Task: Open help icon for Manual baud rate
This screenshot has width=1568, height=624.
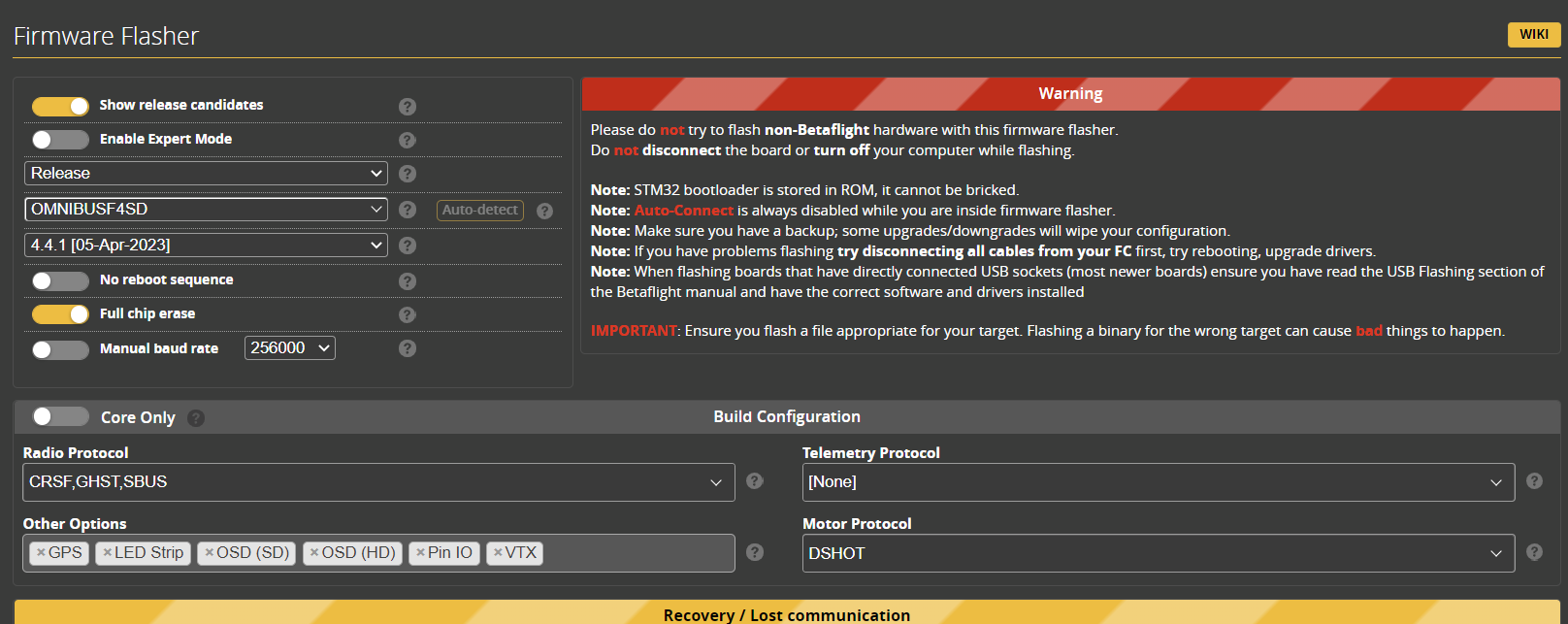Action: pyautogui.click(x=408, y=348)
